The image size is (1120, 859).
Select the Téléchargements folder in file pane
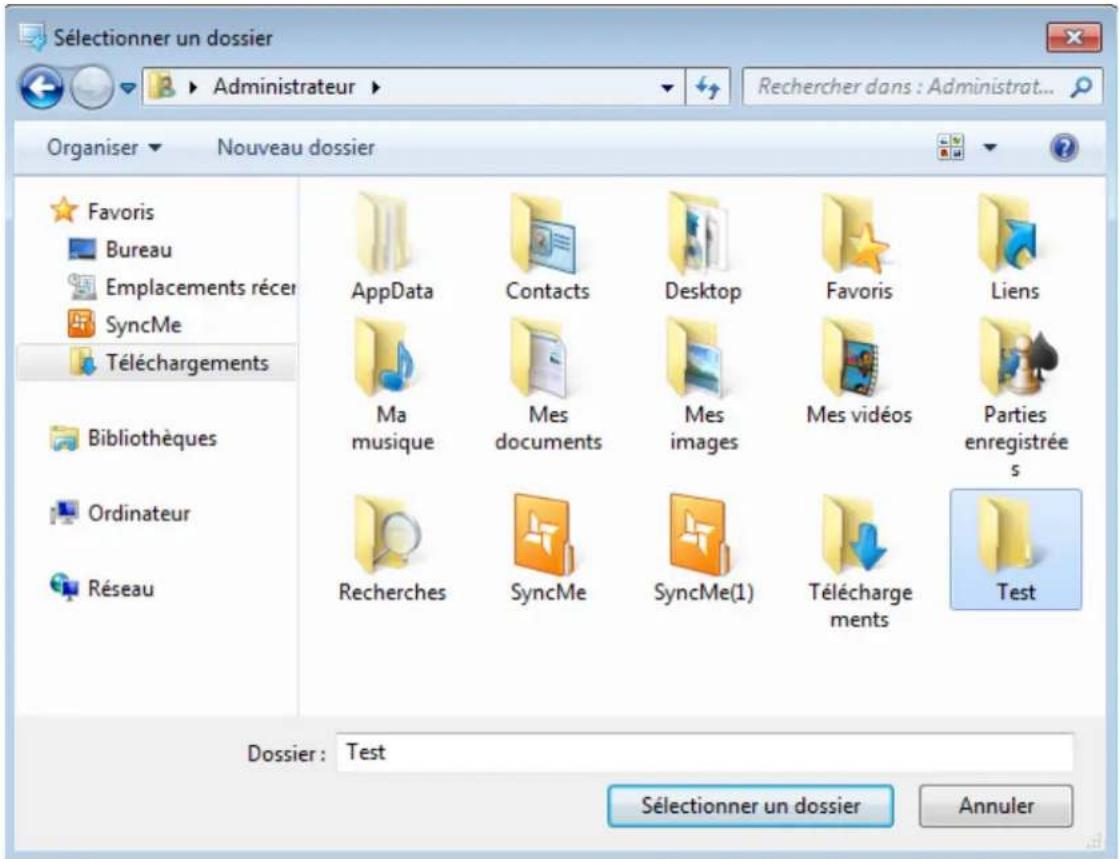pos(855,534)
